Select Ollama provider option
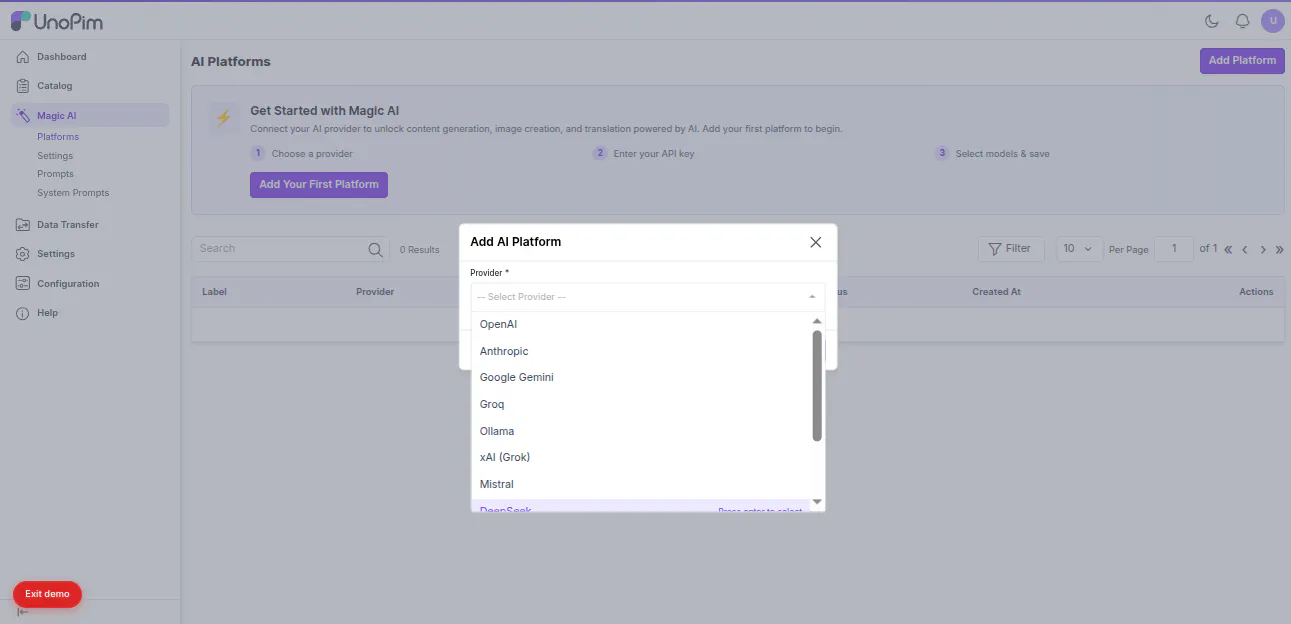The image size is (1291, 624). (640, 431)
